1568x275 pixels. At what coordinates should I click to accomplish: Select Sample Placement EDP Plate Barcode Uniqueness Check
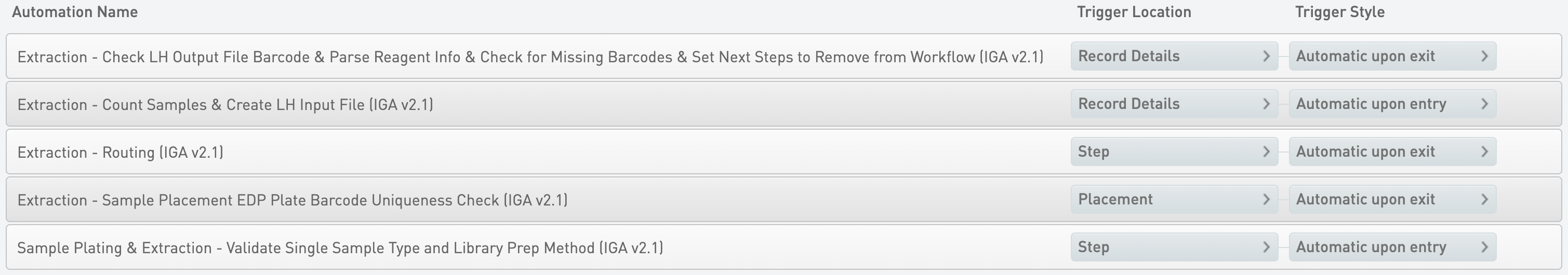point(292,200)
